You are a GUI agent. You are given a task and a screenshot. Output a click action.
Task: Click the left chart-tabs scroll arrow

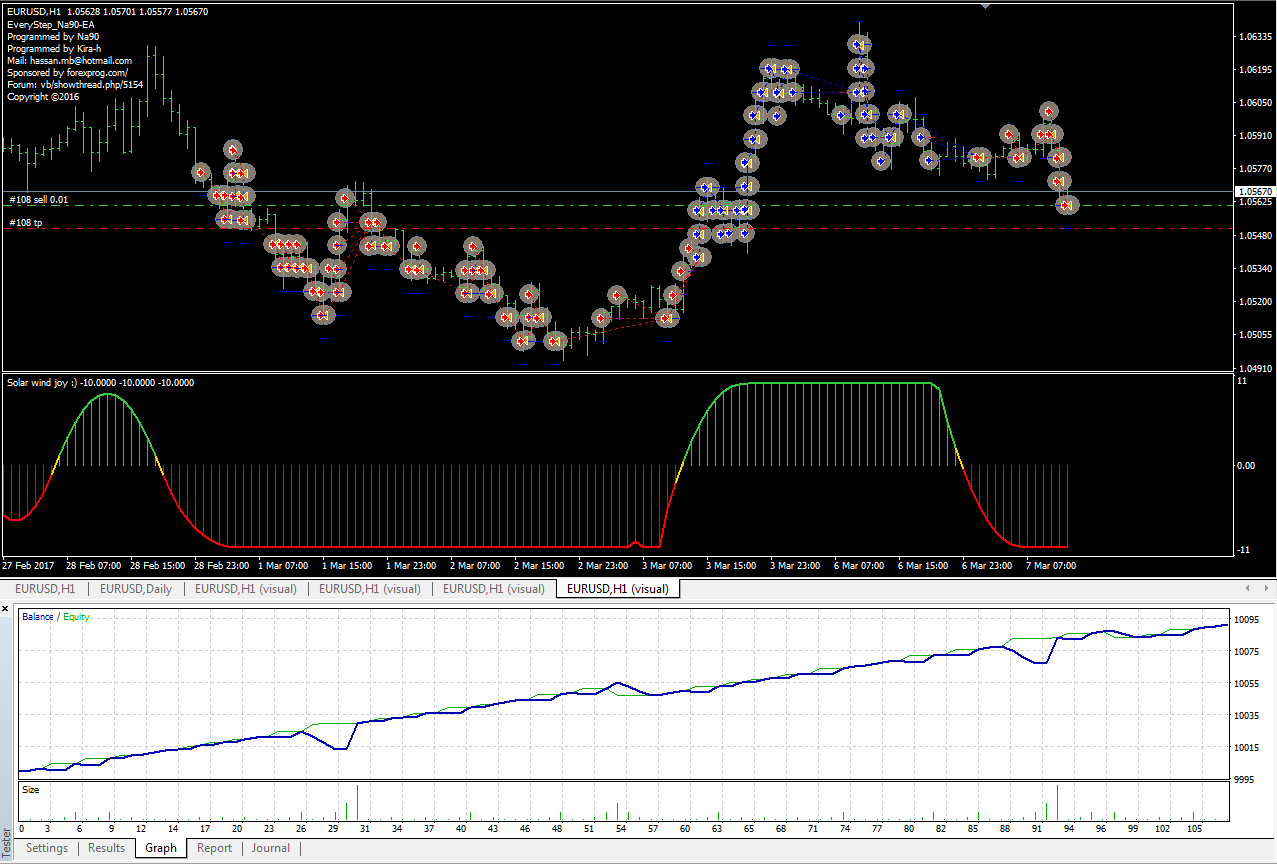click(x=1247, y=588)
